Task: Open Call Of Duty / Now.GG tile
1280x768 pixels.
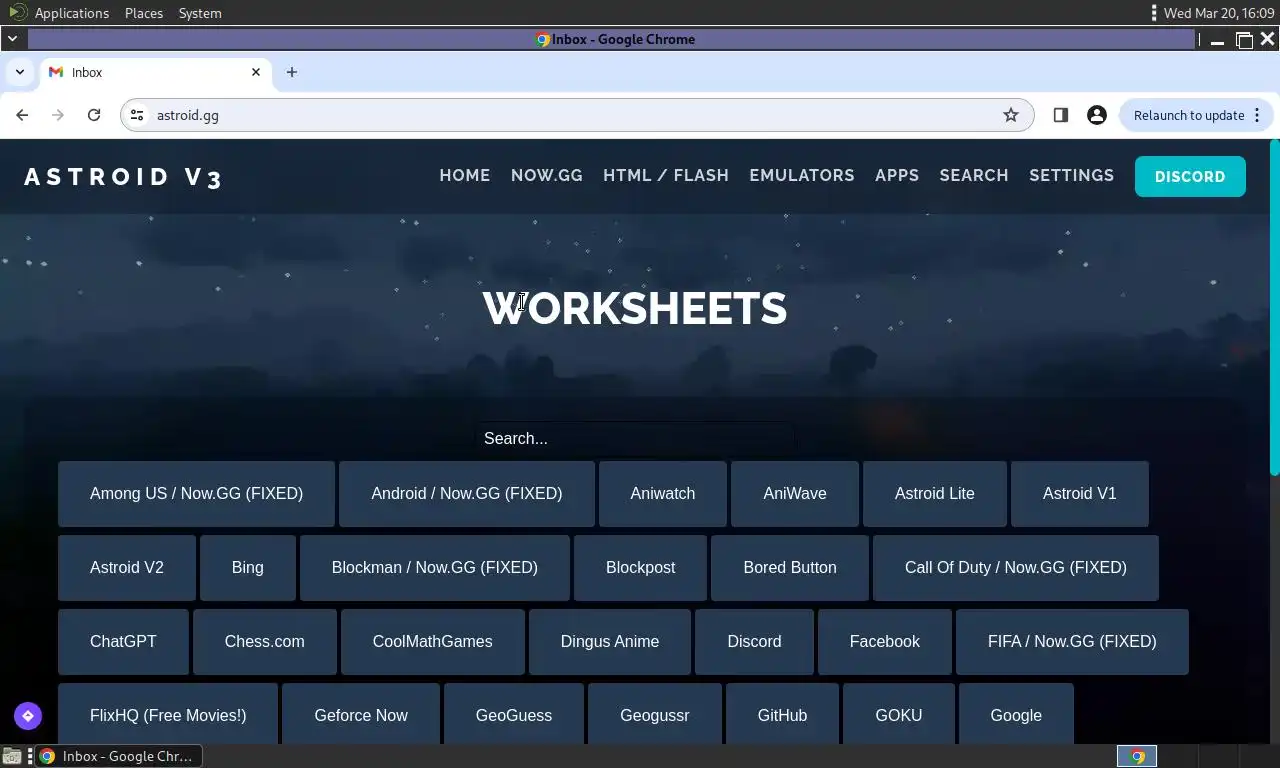Action: (x=1016, y=567)
